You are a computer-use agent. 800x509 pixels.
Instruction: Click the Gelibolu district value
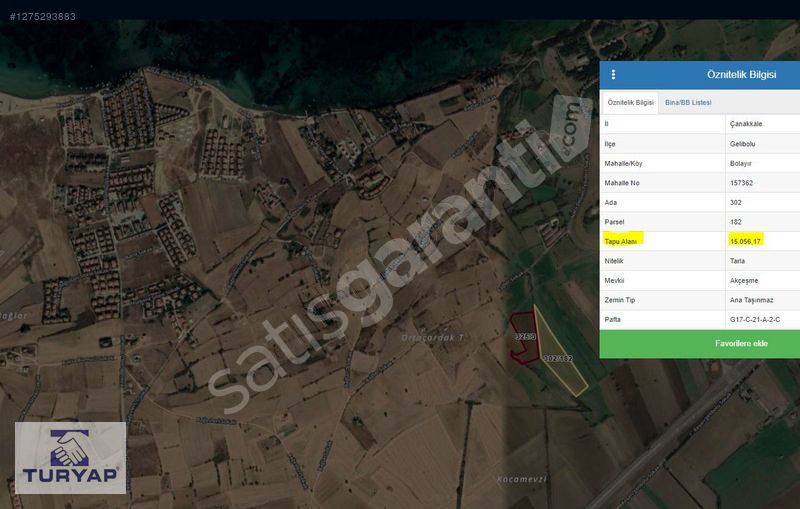click(x=743, y=144)
